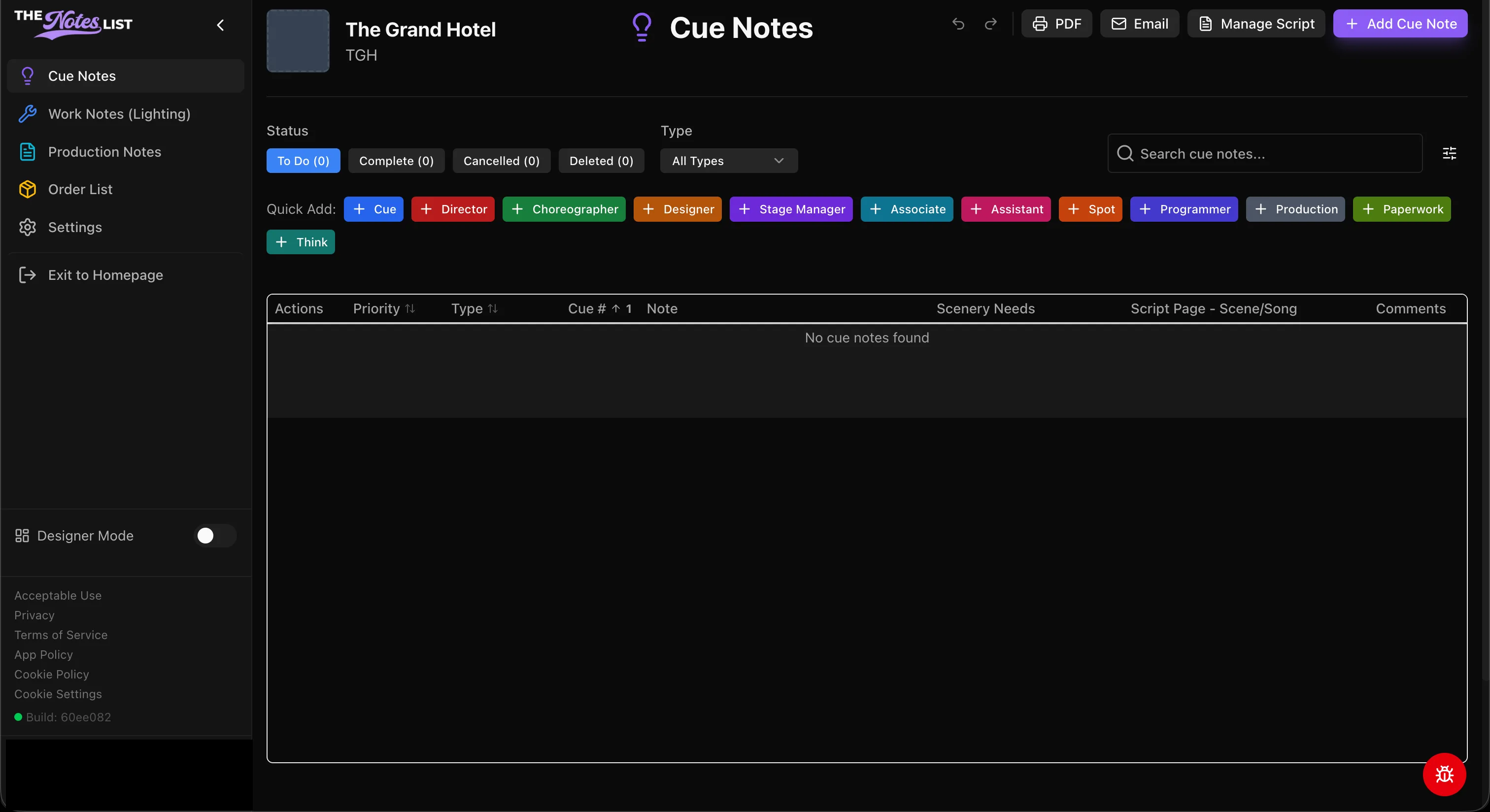Click the Build: 60ee082 status text
This screenshot has height=812, width=1490.
[x=68, y=717]
